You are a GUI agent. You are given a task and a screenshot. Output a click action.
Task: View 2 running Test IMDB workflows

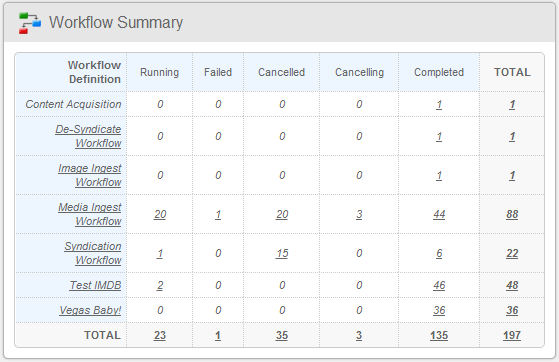click(x=160, y=285)
